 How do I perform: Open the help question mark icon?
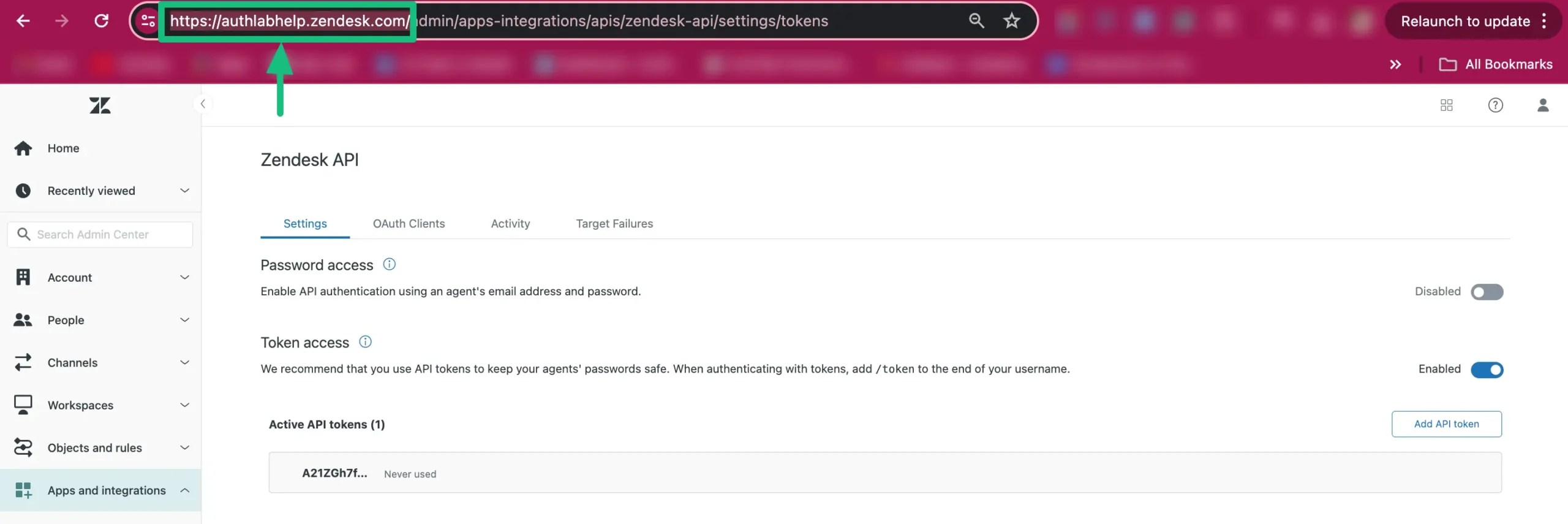pos(1496,105)
